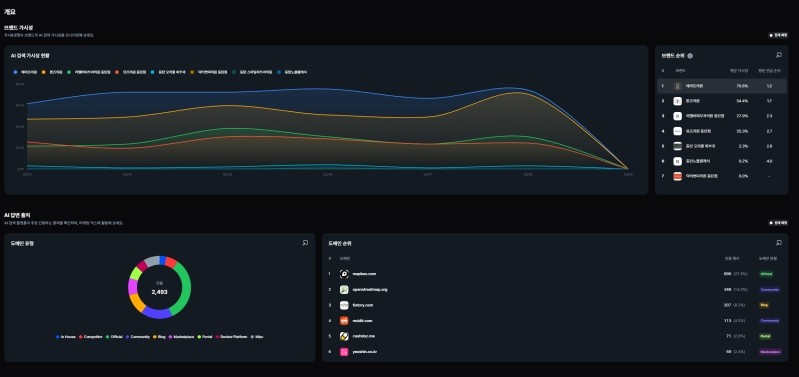
Task: Click the Marketplace tag in yeoshin.co.kr row
Action: point(770,352)
